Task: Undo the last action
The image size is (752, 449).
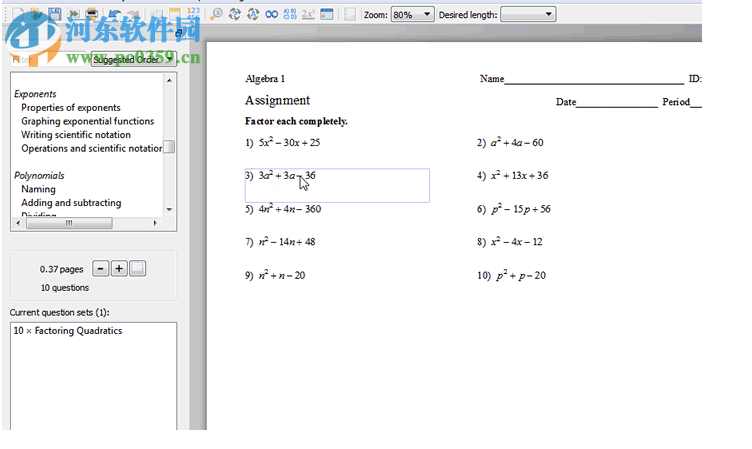Action: click(115, 14)
